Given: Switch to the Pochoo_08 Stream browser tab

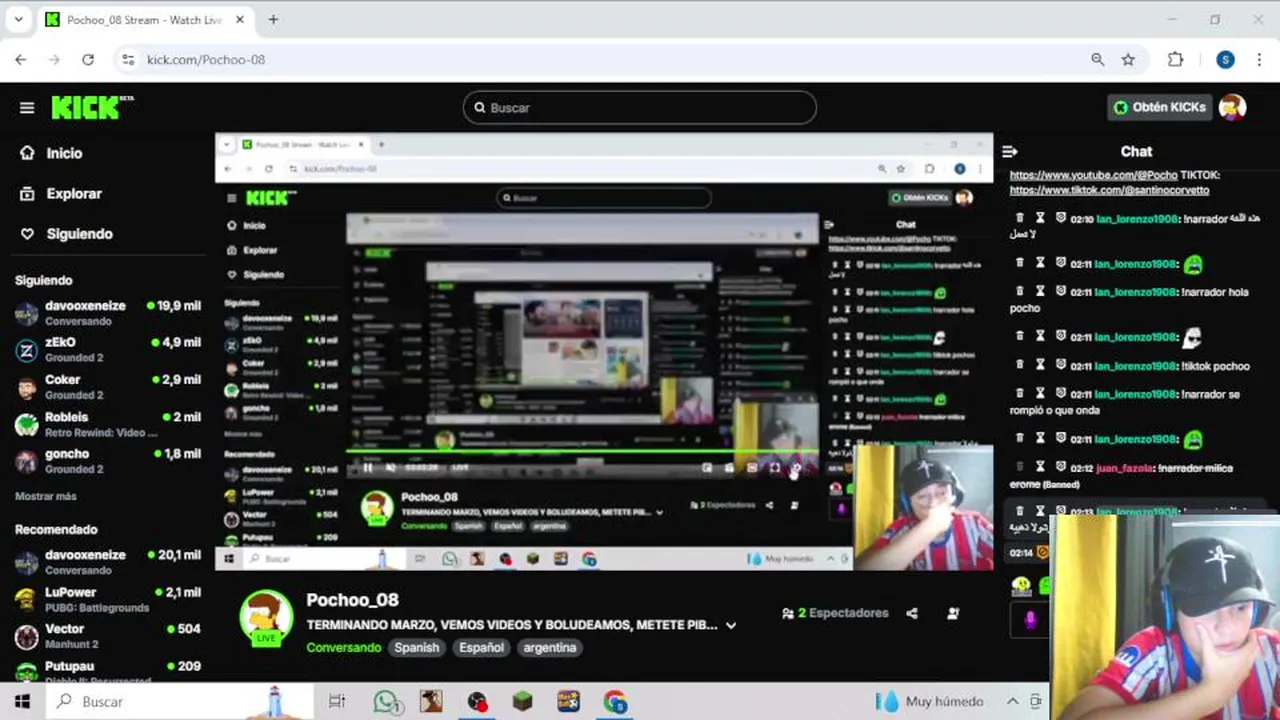Looking at the screenshot, I should [145, 19].
